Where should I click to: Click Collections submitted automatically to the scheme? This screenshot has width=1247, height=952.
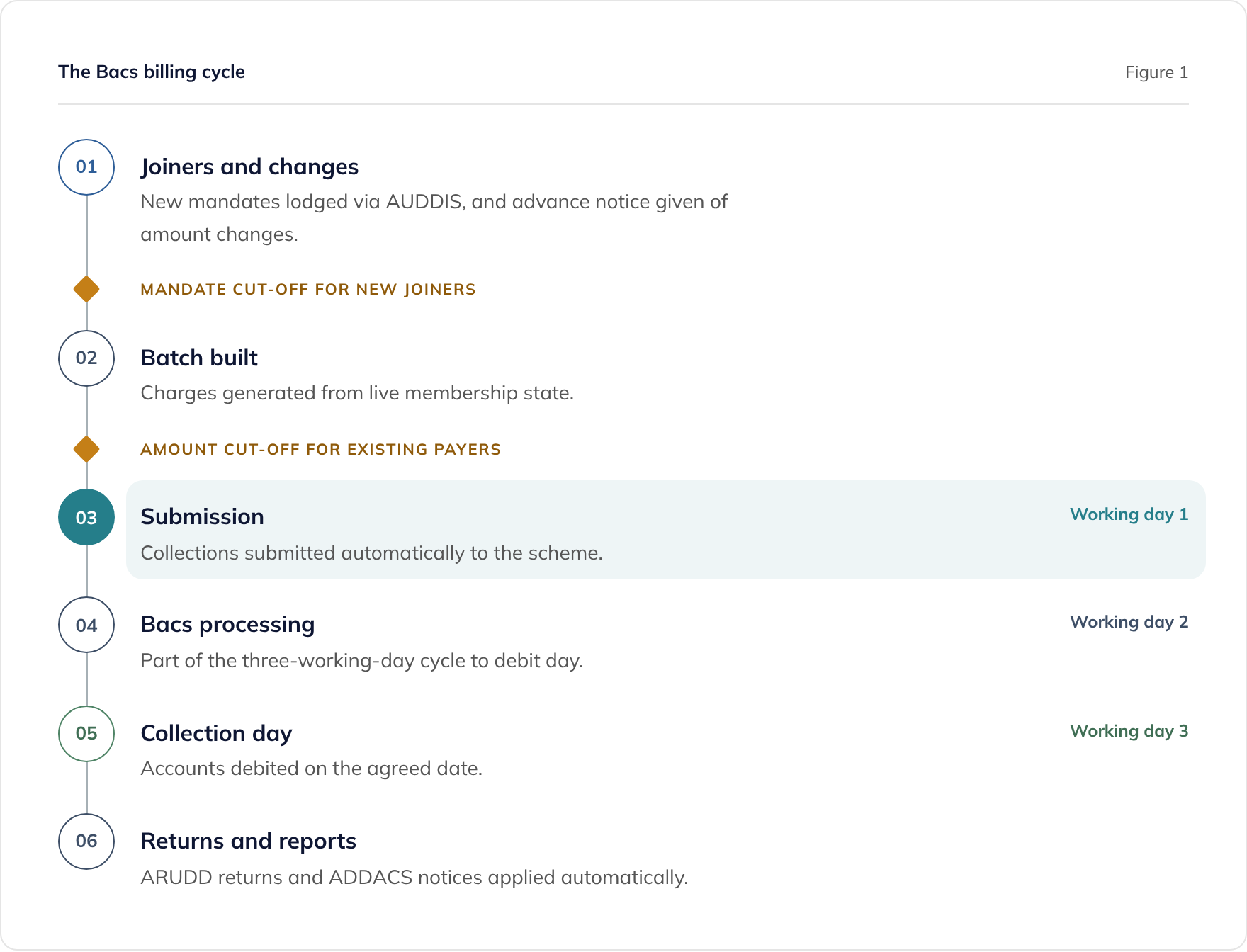(372, 553)
